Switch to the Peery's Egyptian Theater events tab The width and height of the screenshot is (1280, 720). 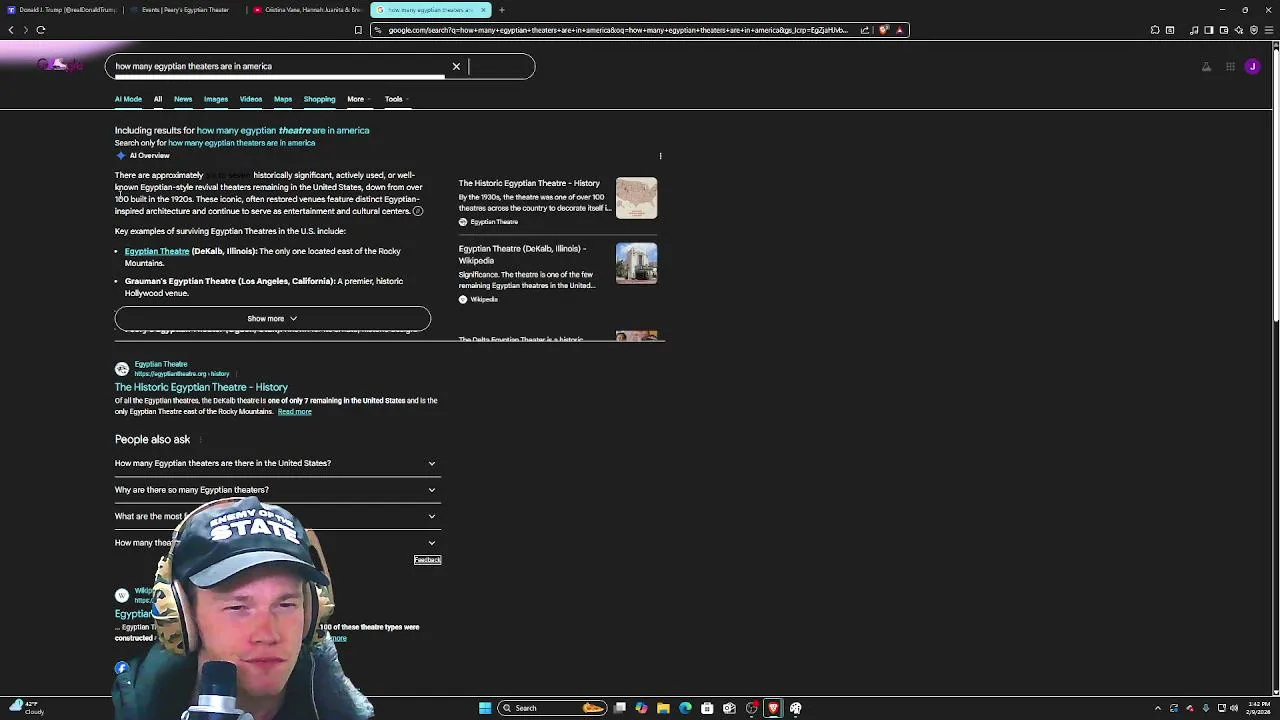[185, 10]
